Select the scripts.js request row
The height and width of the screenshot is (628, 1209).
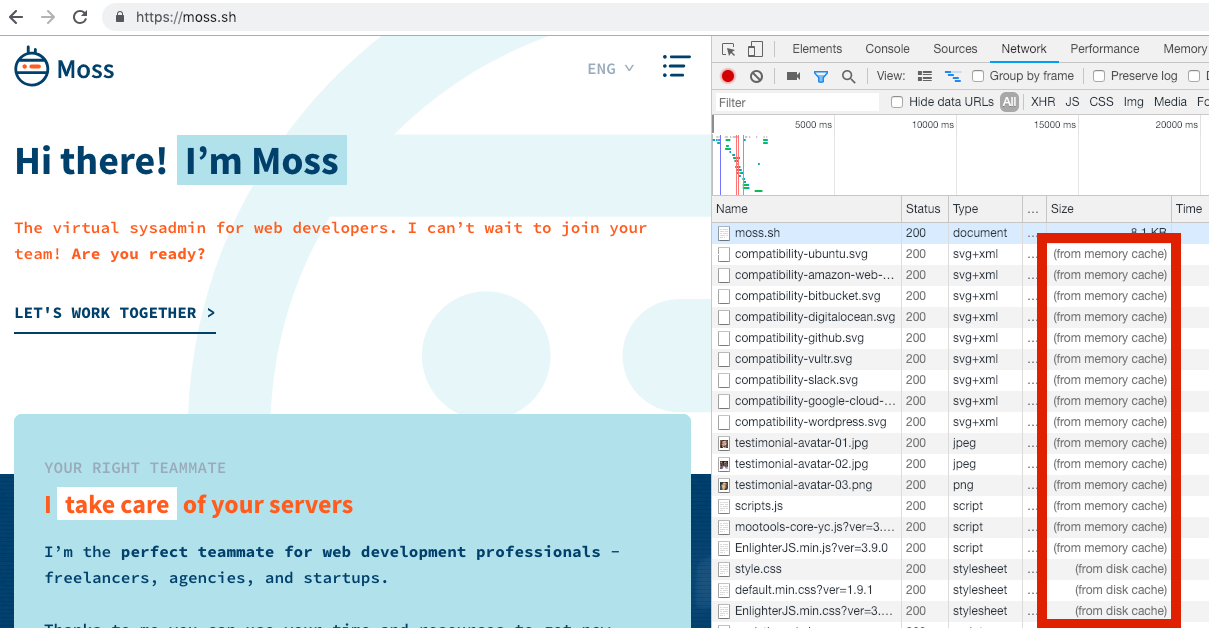click(960, 506)
